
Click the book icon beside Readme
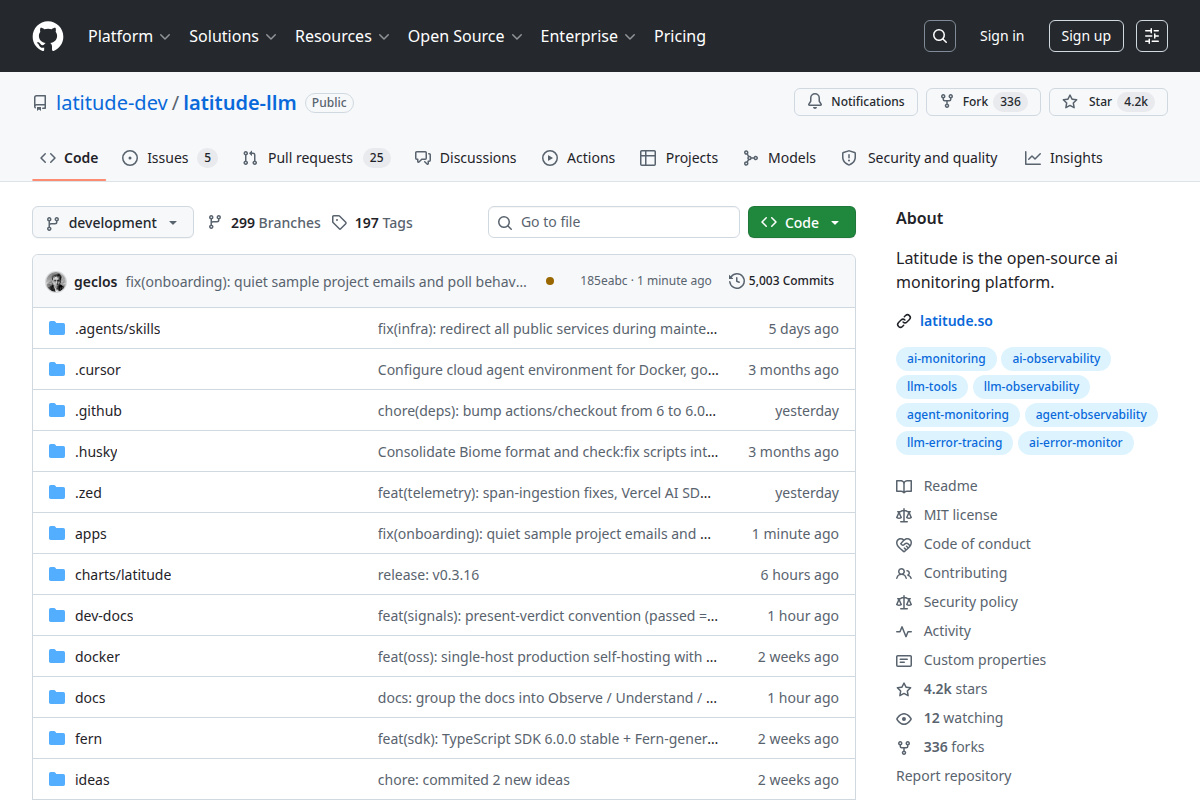904,486
